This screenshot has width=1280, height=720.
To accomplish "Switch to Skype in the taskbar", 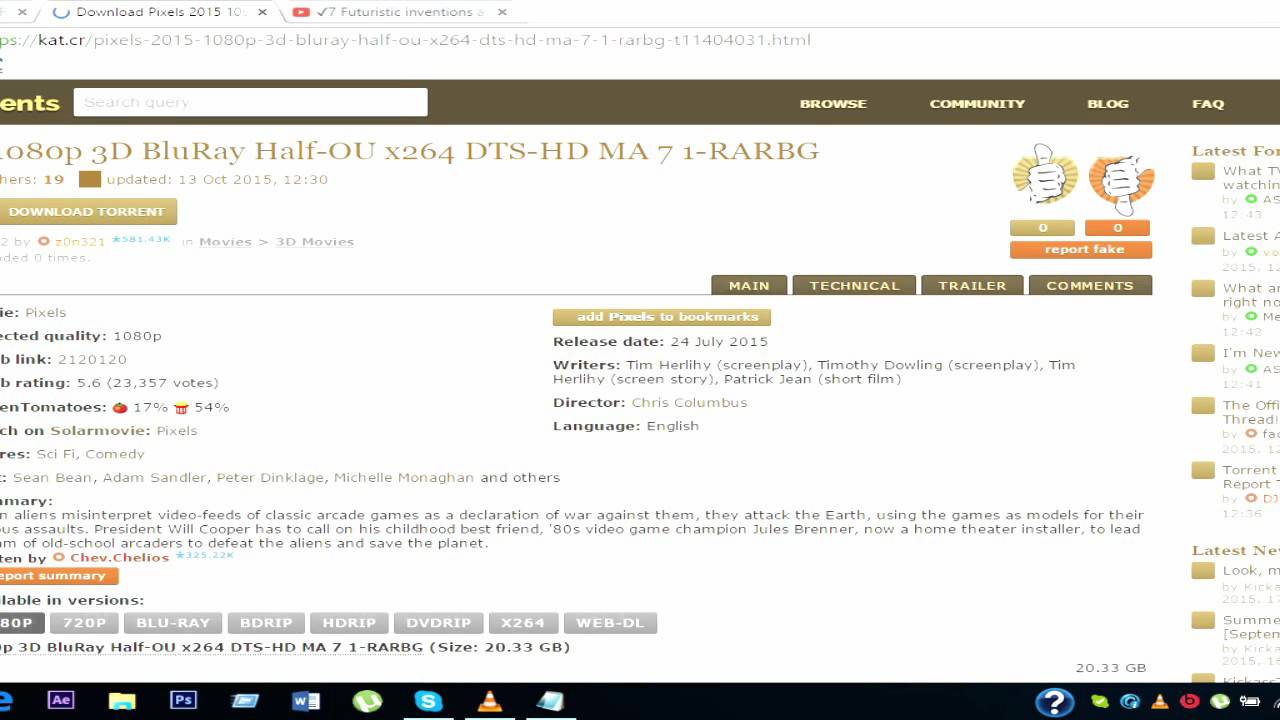I will (x=428, y=701).
